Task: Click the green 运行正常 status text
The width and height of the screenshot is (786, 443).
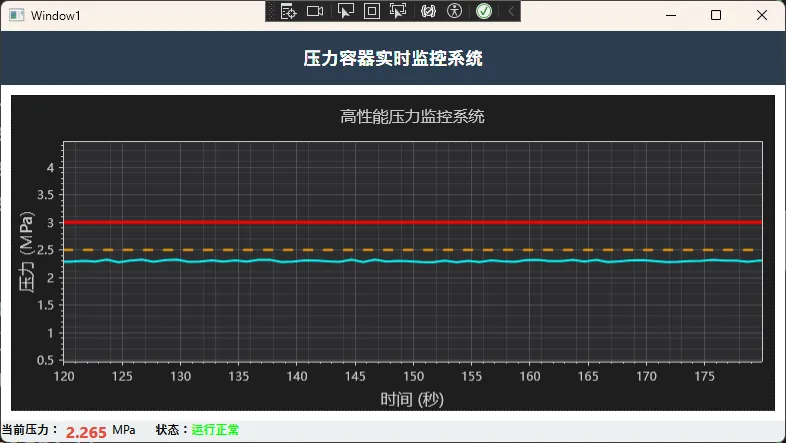Action: tap(215, 430)
